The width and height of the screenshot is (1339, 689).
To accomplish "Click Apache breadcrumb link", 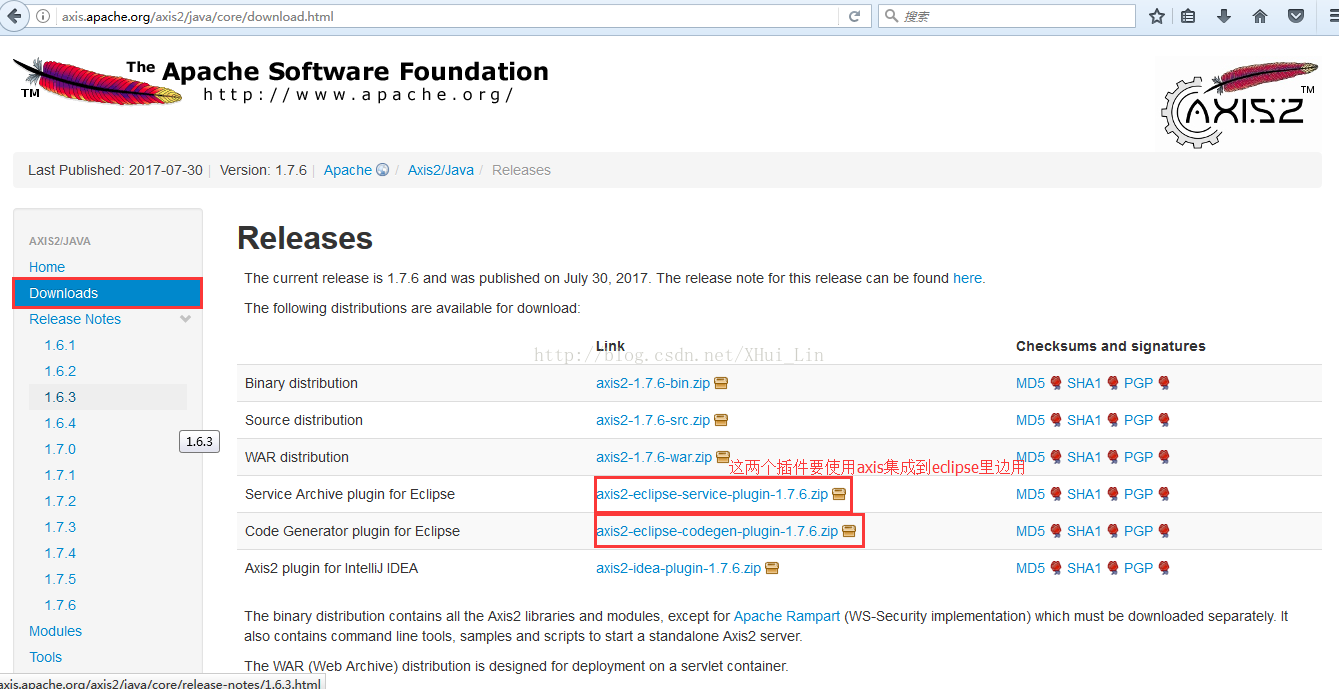I will (348, 170).
